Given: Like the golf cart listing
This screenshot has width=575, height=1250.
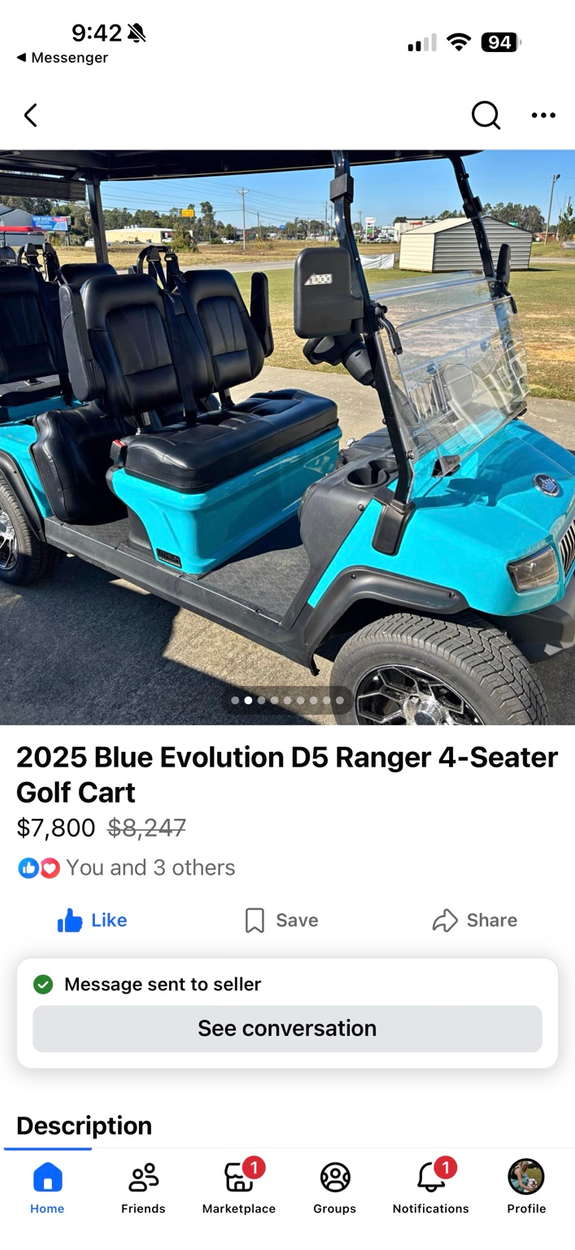Looking at the screenshot, I should 92,920.
